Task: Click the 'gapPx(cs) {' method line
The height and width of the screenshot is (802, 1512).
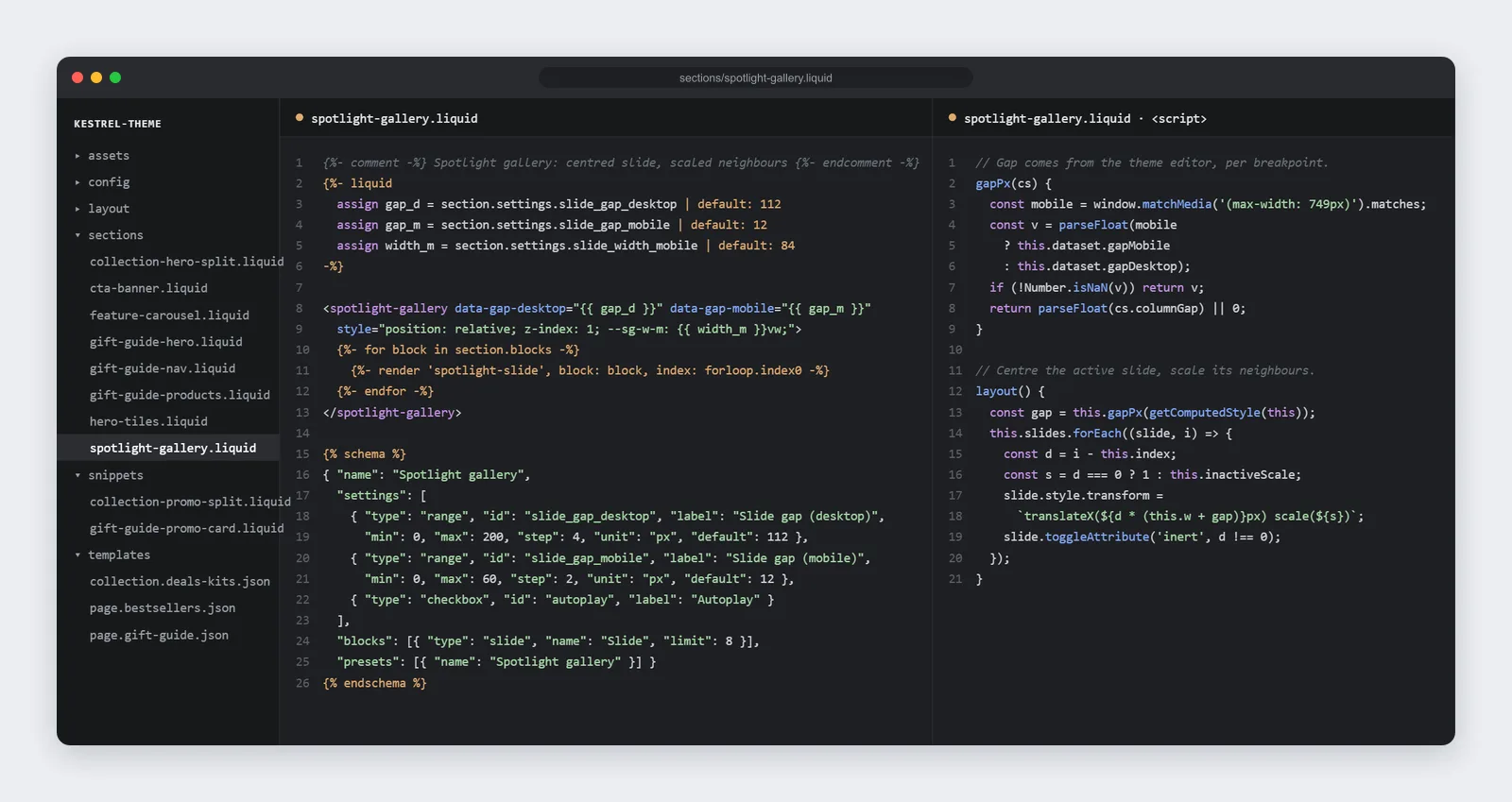Action: [1014, 183]
